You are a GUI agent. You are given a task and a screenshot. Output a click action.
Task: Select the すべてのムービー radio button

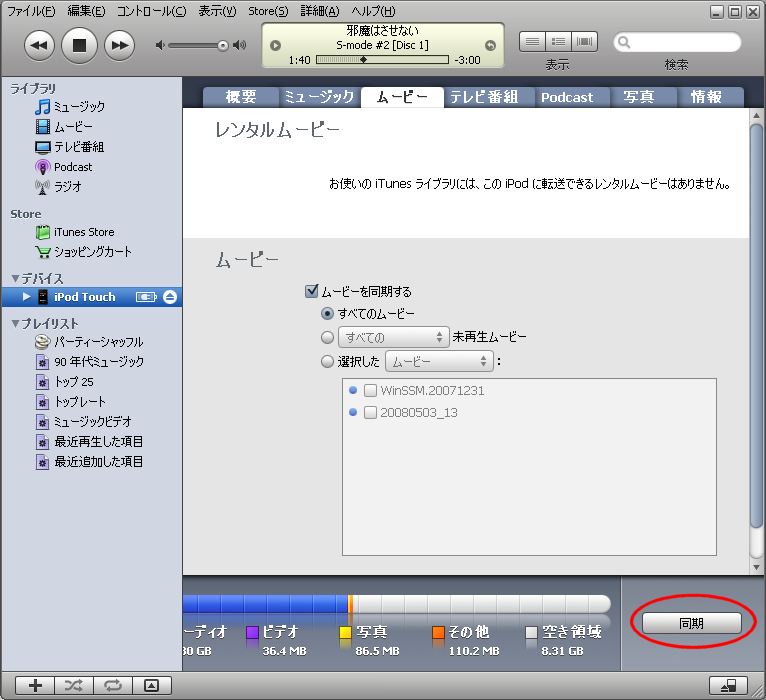[326, 314]
